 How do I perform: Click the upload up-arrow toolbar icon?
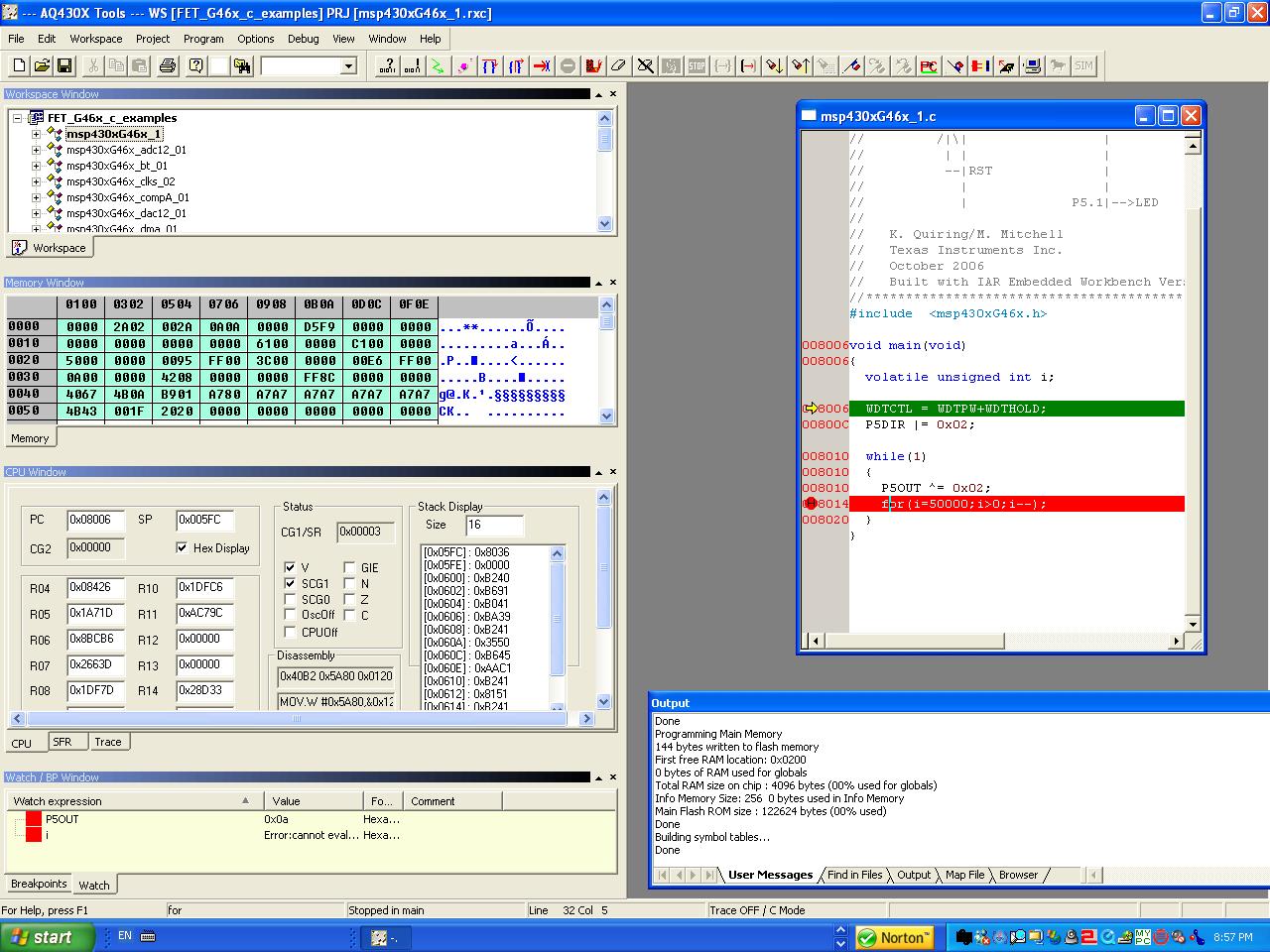800,65
